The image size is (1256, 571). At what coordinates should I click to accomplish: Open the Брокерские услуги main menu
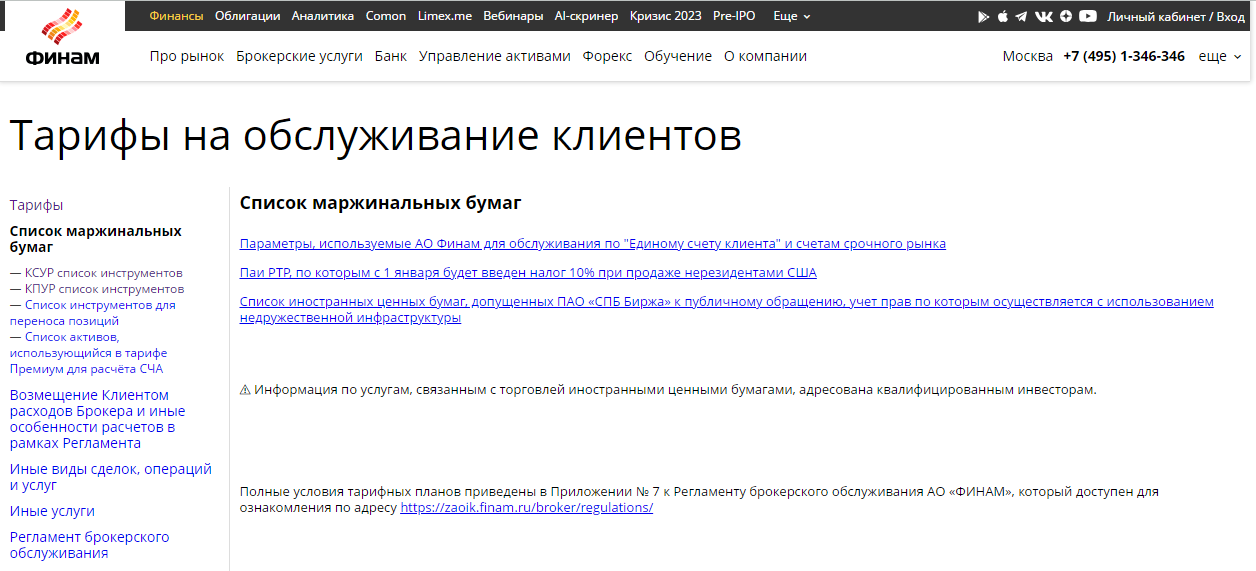click(x=299, y=56)
